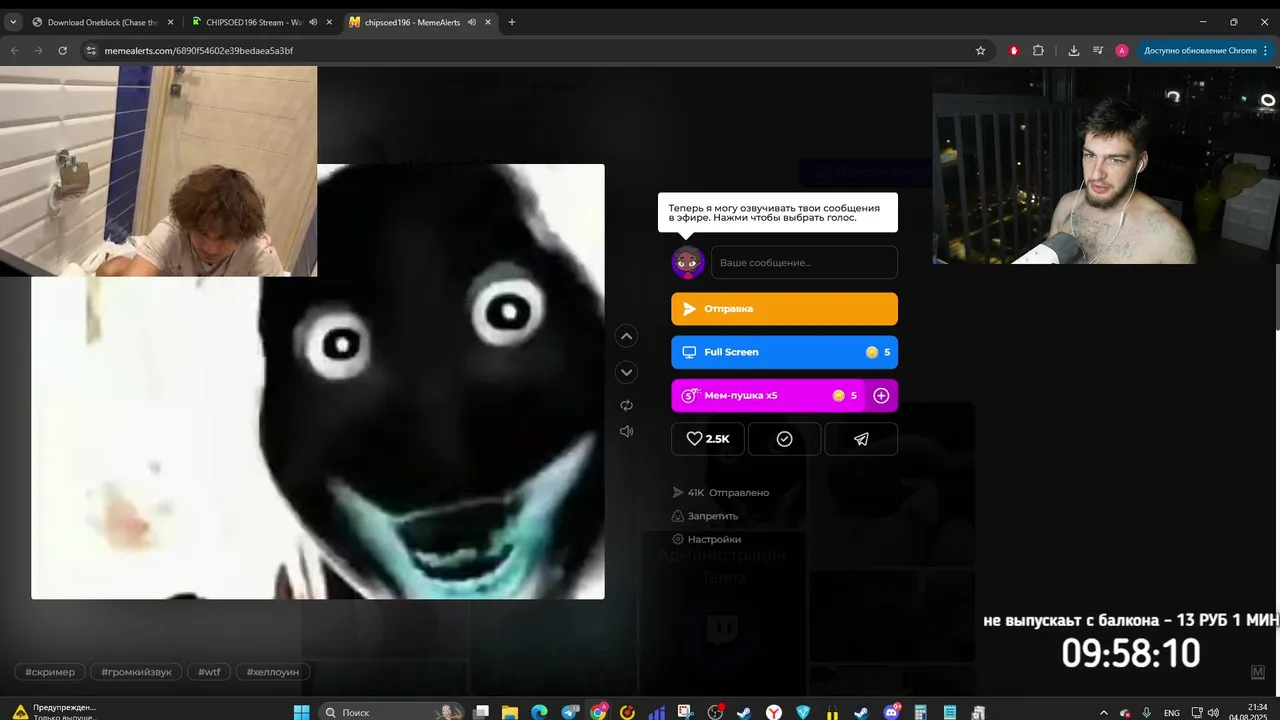Open Windows Start menu
Screen dimensions: 1280x720
[x=301, y=712]
